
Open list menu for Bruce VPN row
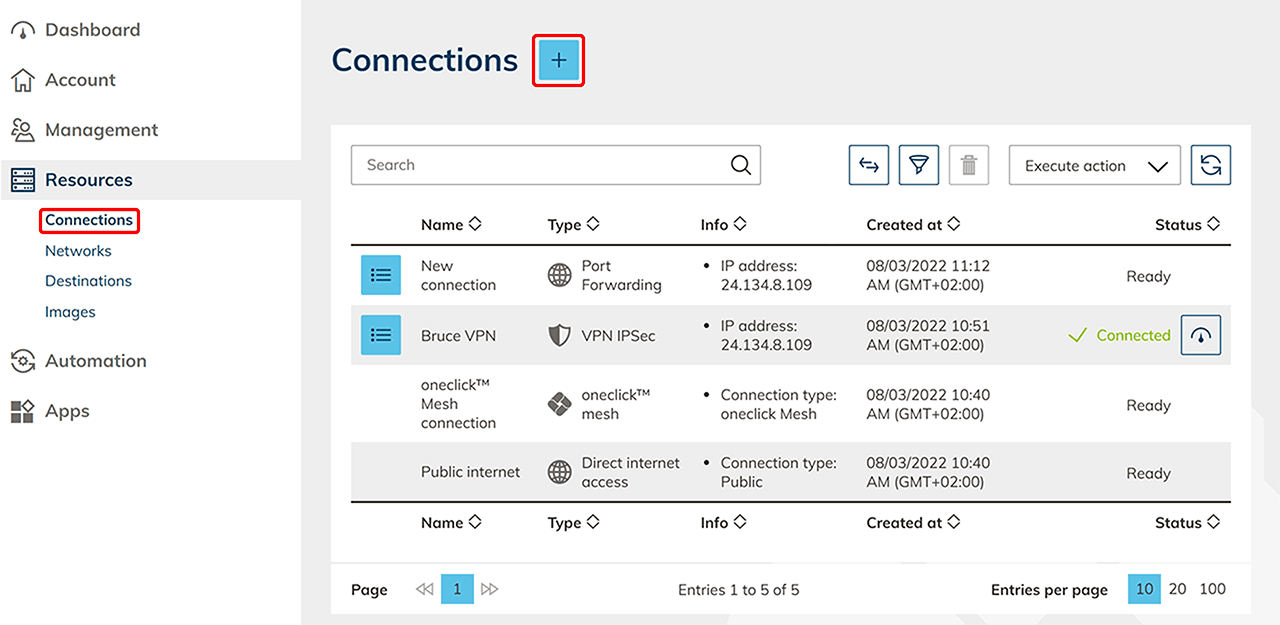coord(381,335)
